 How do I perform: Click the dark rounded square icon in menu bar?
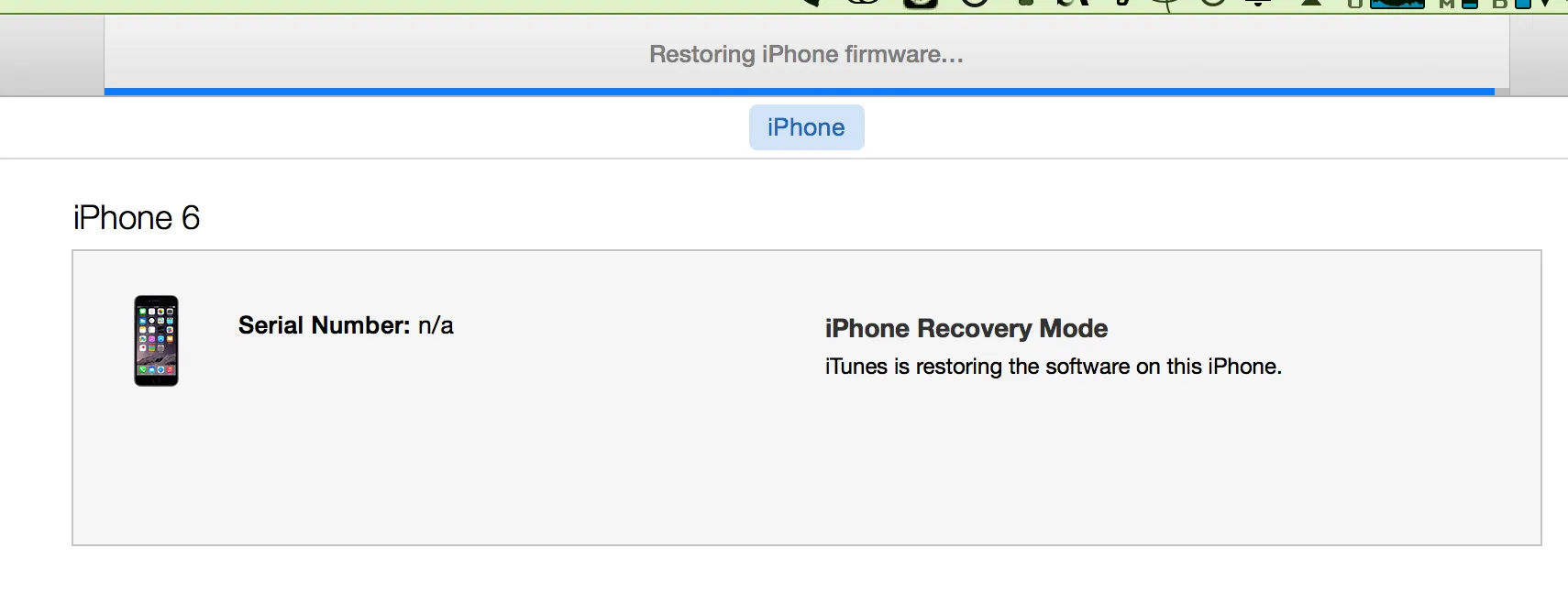coord(920,4)
